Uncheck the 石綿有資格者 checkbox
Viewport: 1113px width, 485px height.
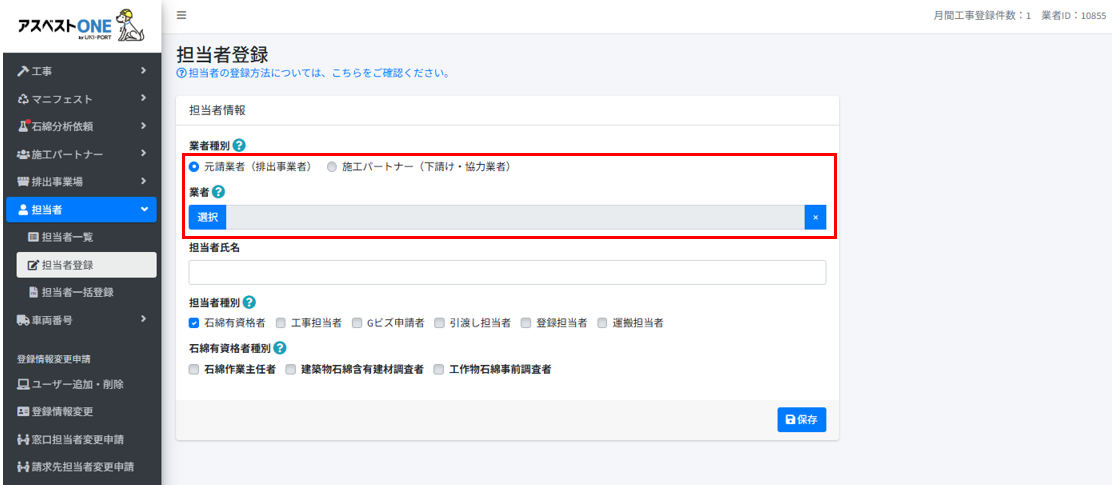[x=194, y=323]
